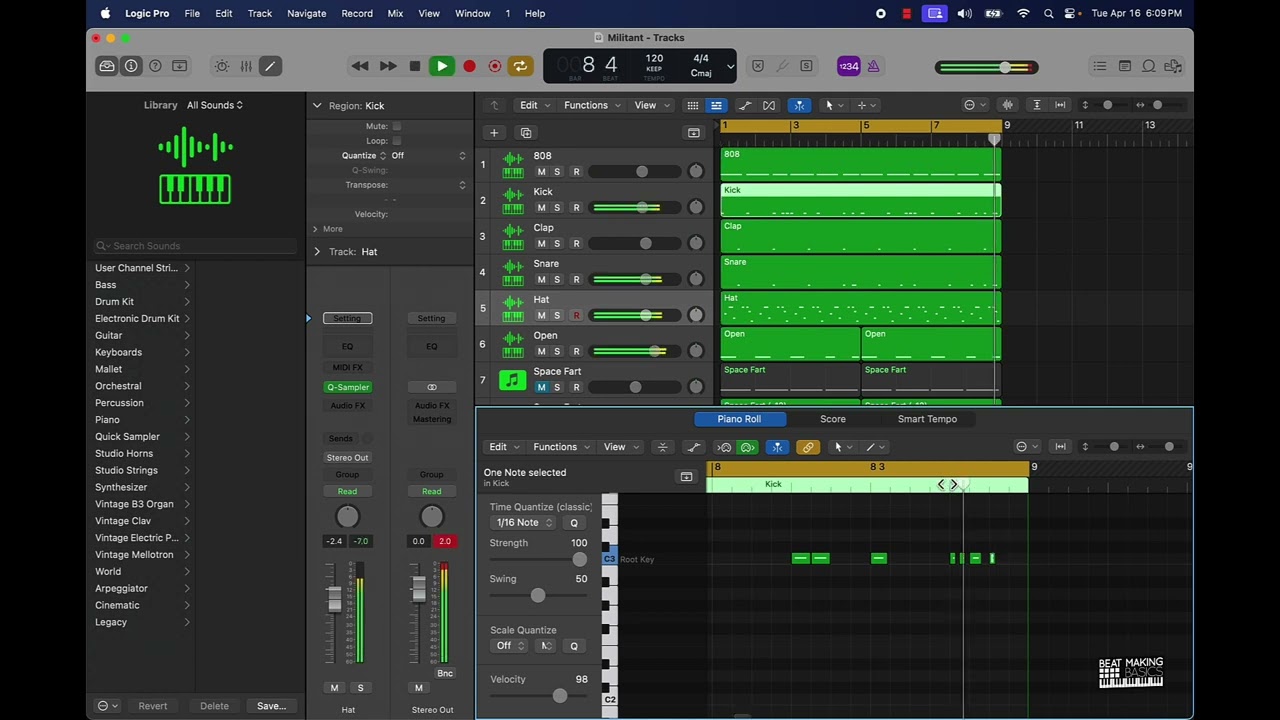1280x720 pixels.
Task: Open Quick Help button
Action: click(155, 66)
